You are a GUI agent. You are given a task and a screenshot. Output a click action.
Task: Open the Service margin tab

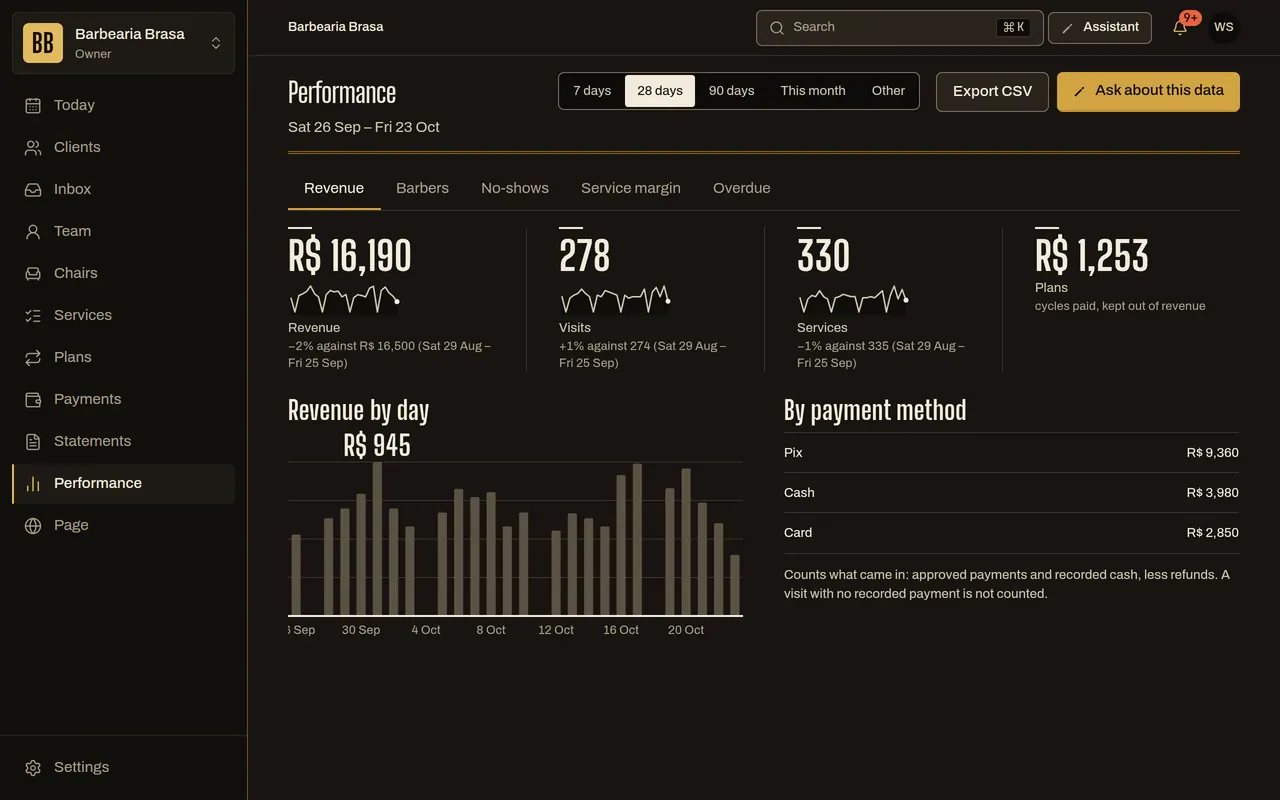tap(631, 188)
